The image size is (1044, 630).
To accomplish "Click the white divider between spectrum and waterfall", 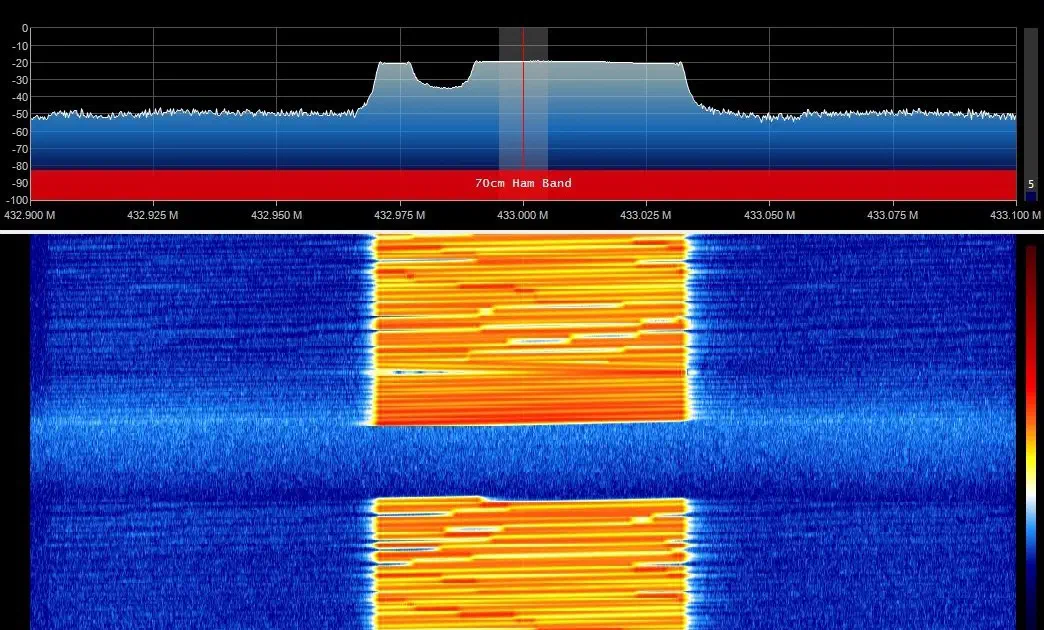I will [x=522, y=231].
